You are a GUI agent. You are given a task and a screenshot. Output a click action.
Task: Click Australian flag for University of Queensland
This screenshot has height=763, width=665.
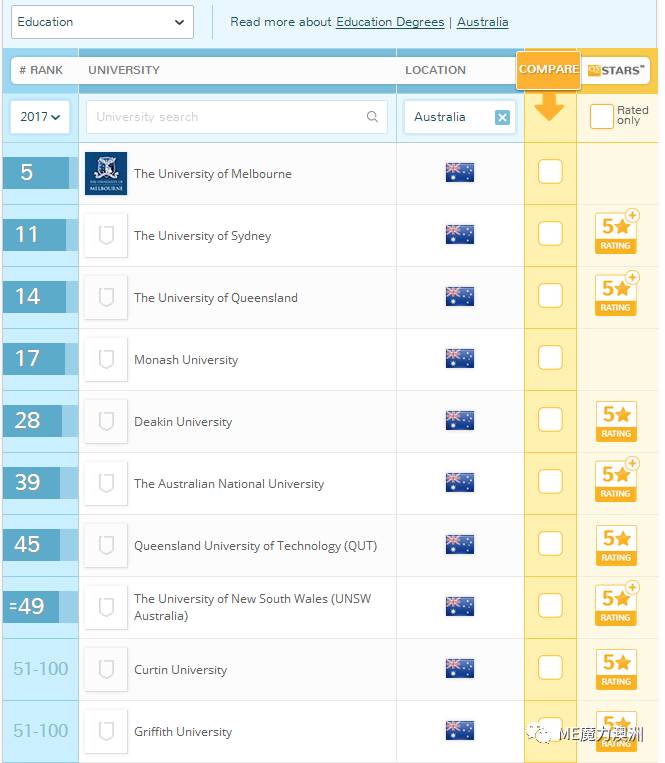click(x=460, y=296)
